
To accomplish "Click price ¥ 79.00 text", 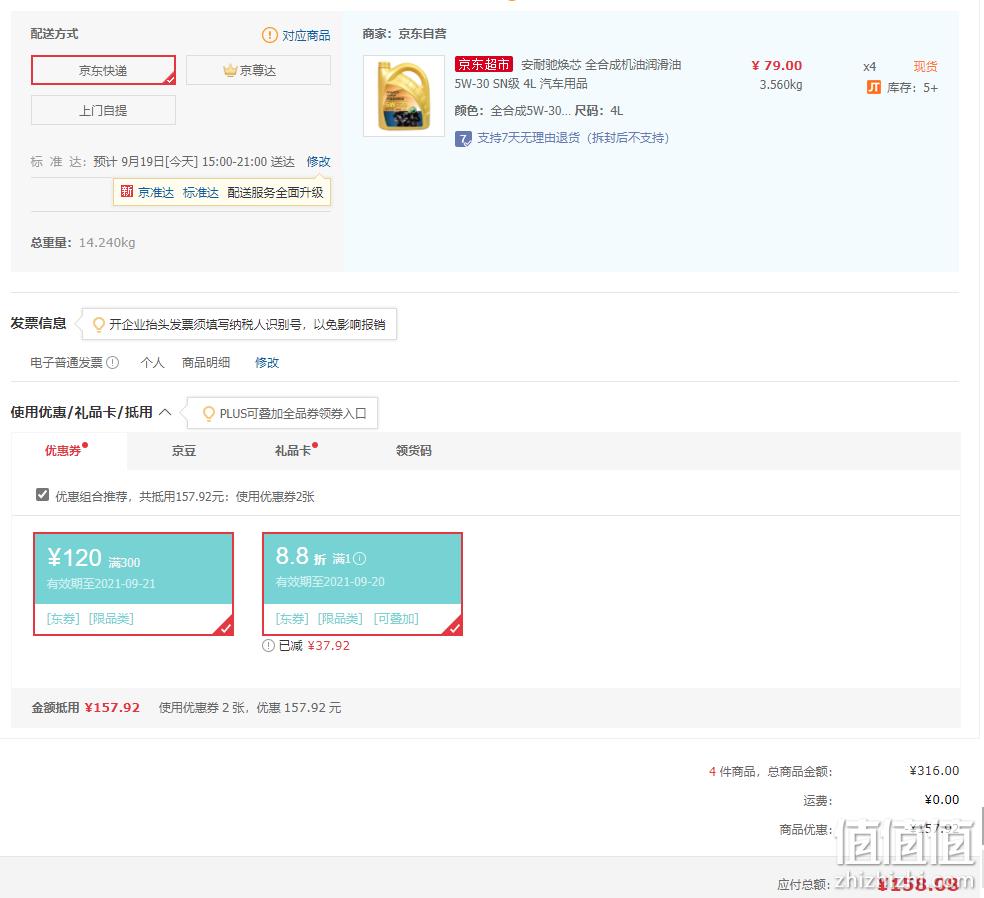I will [777, 66].
